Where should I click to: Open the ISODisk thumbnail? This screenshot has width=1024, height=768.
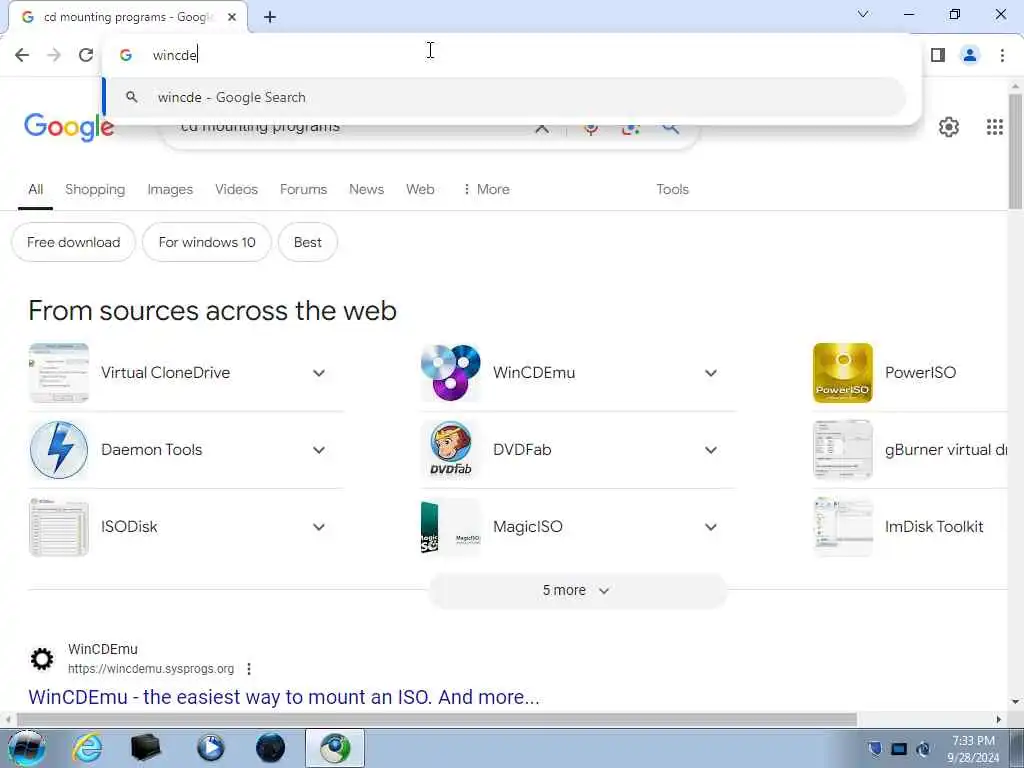[x=59, y=527]
